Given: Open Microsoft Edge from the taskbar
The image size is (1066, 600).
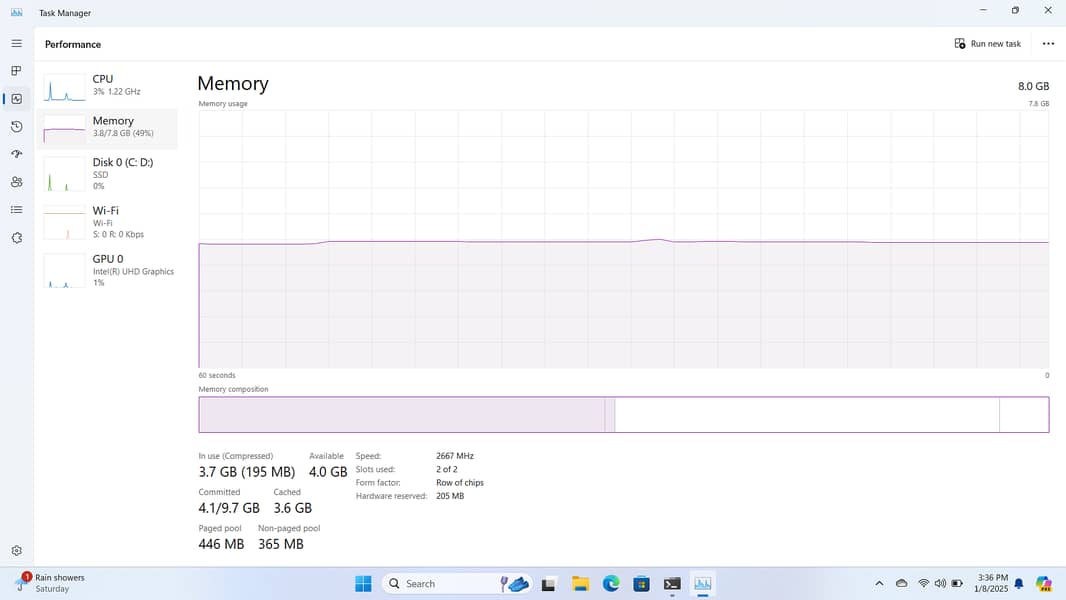Looking at the screenshot, I should coord(611,584).
